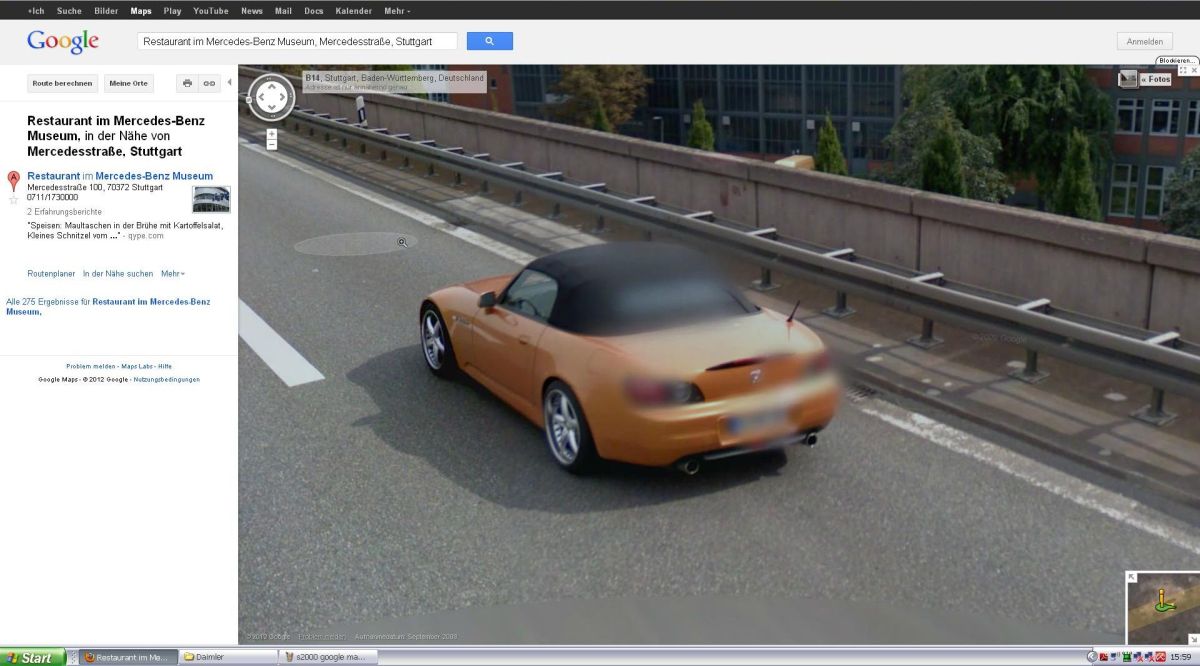This screenshot has width=1200, height=666.
Task: Open YouTube from the top navigation bar
Action: 210,11
